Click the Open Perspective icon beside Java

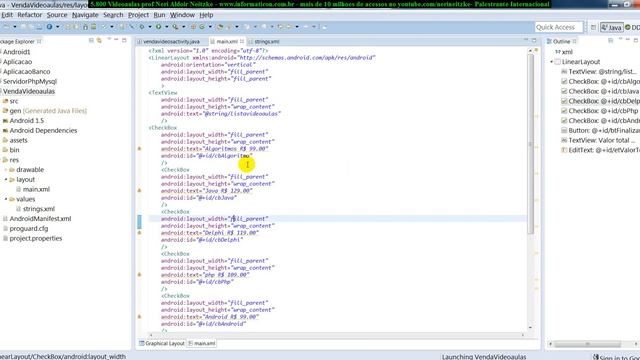pyautogui.click(x=593, y=27)
